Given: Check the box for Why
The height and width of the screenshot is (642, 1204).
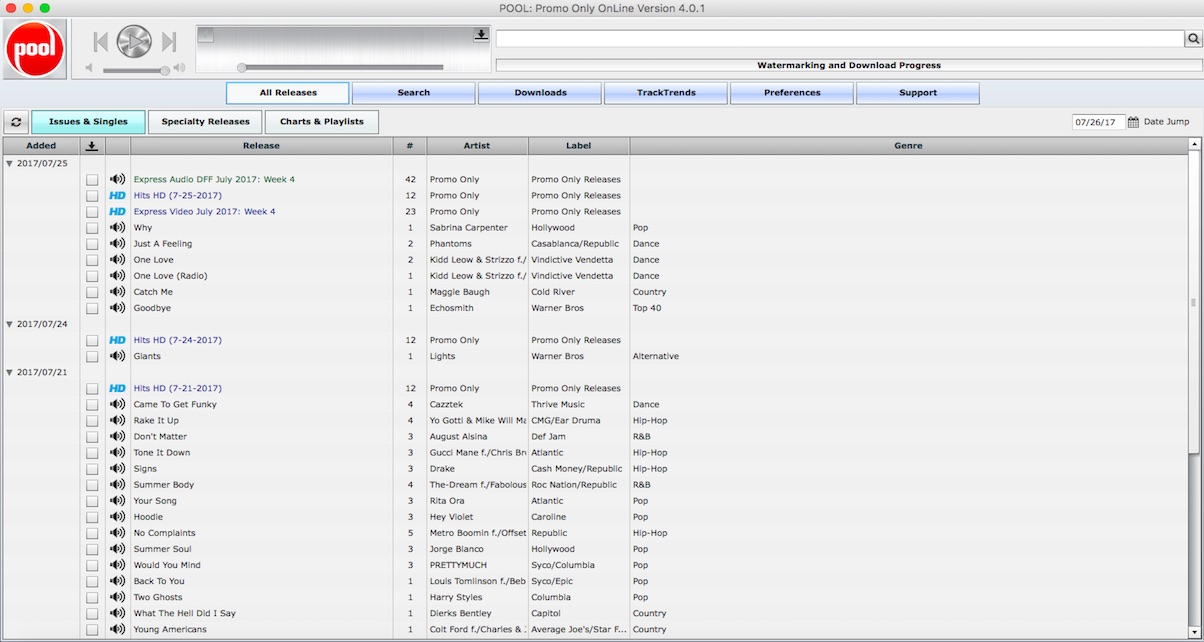Looking at the screenshot, I should [92, 228].
